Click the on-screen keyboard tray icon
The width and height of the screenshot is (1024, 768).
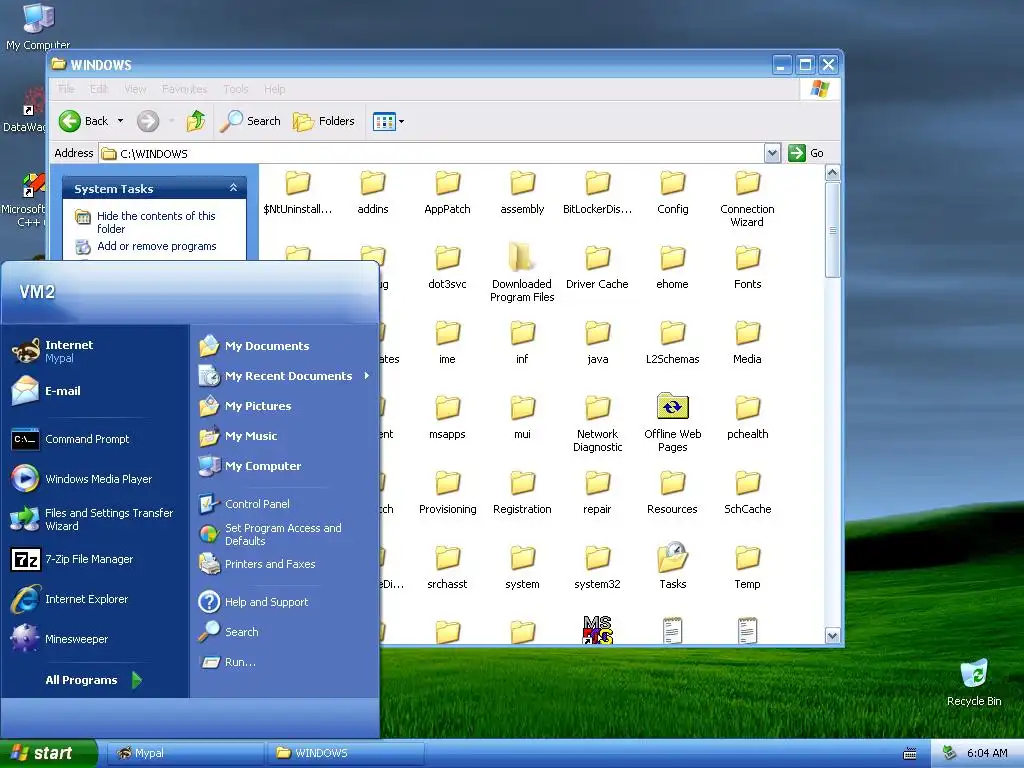tap(909, 754)
